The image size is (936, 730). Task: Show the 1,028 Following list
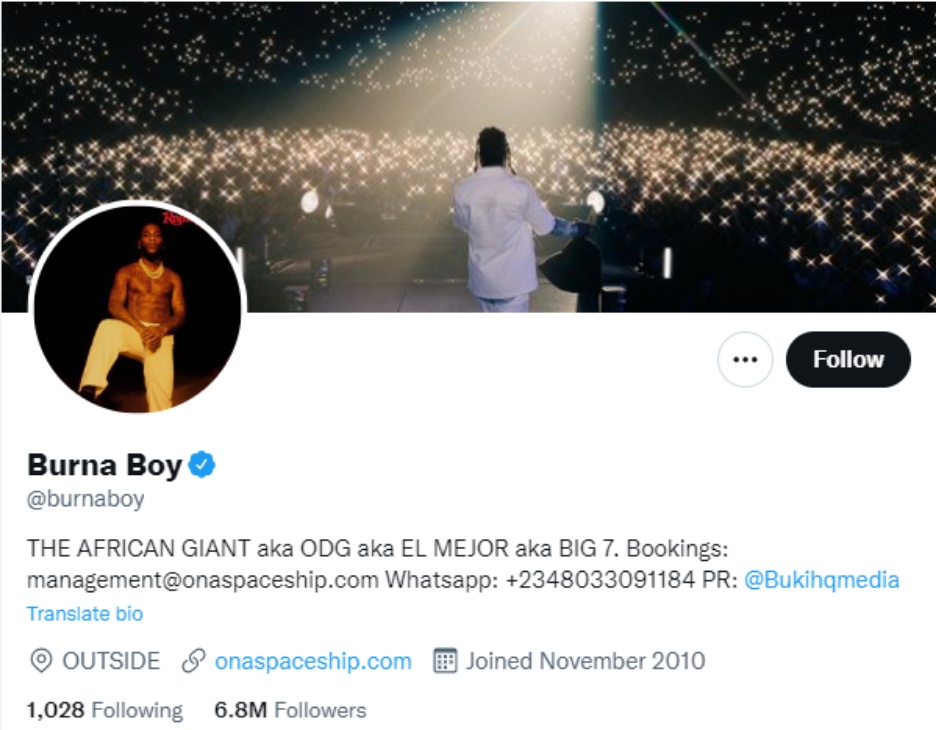point(105,711)
